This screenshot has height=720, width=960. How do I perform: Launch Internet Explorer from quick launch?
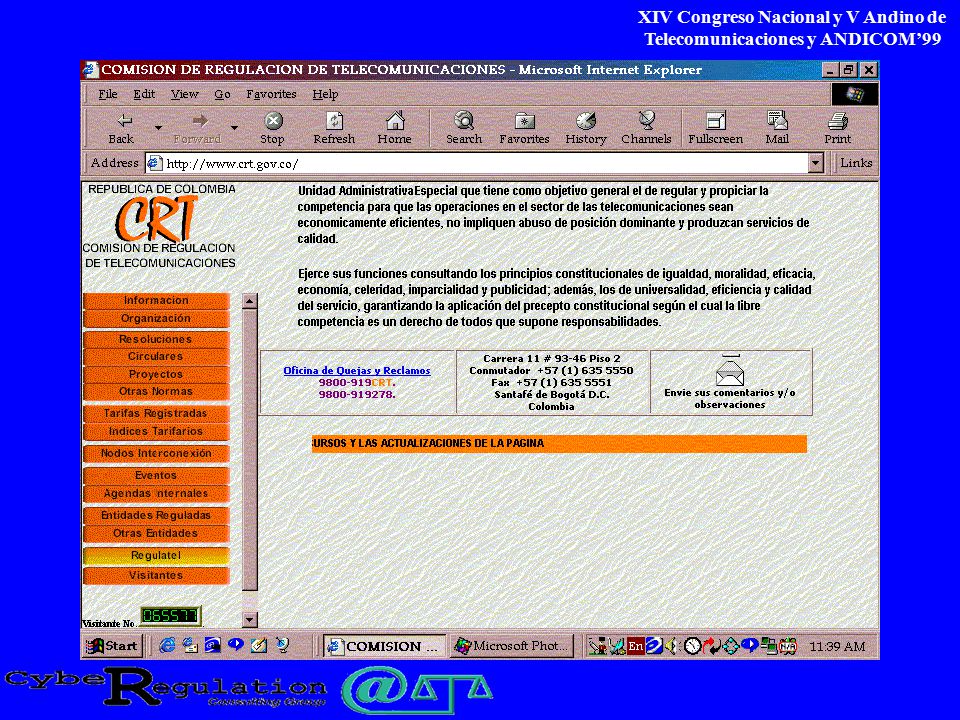(x=167, y=645)
